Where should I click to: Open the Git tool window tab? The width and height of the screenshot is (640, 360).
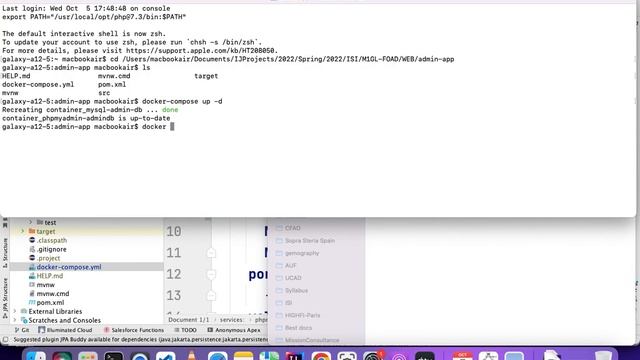22,330
